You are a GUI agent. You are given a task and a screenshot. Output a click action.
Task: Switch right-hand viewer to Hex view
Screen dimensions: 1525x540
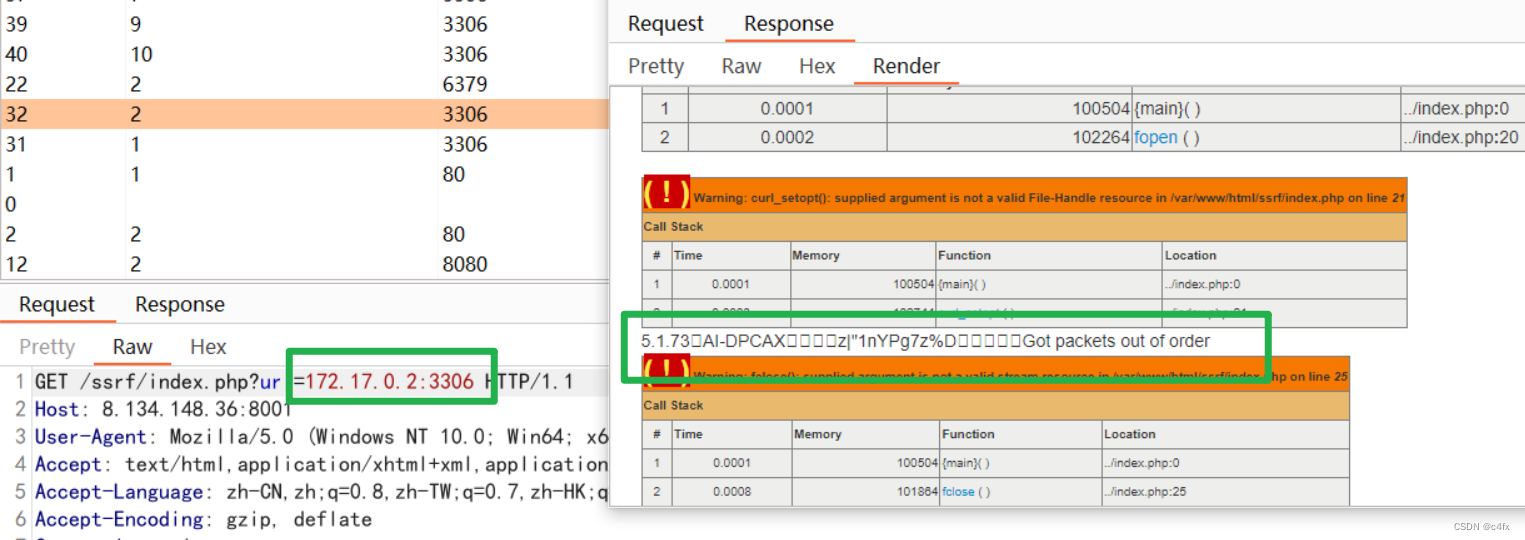[817, 66]
